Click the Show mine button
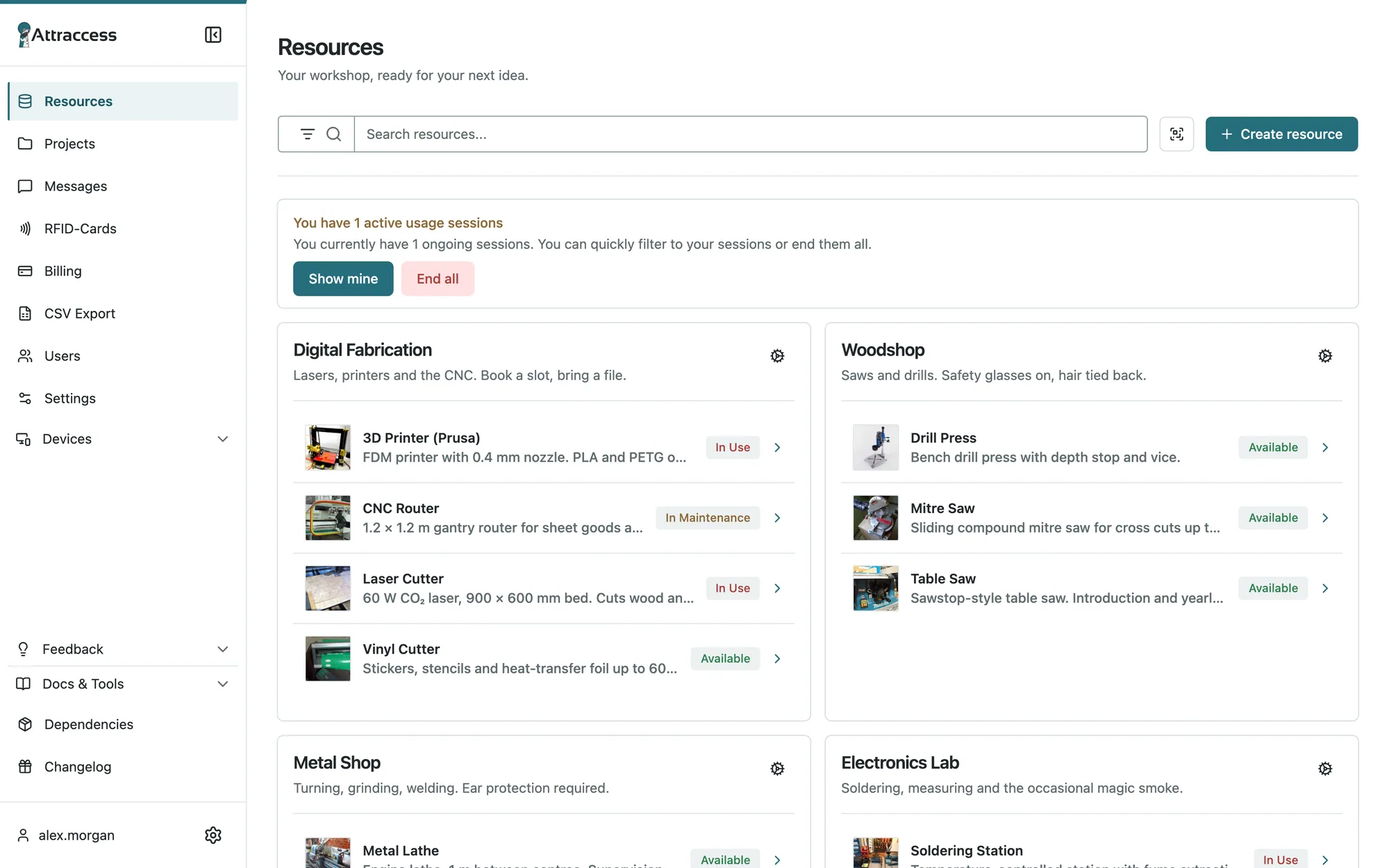This screenshot has width=1389, height=868. click(x=343, y=278)
